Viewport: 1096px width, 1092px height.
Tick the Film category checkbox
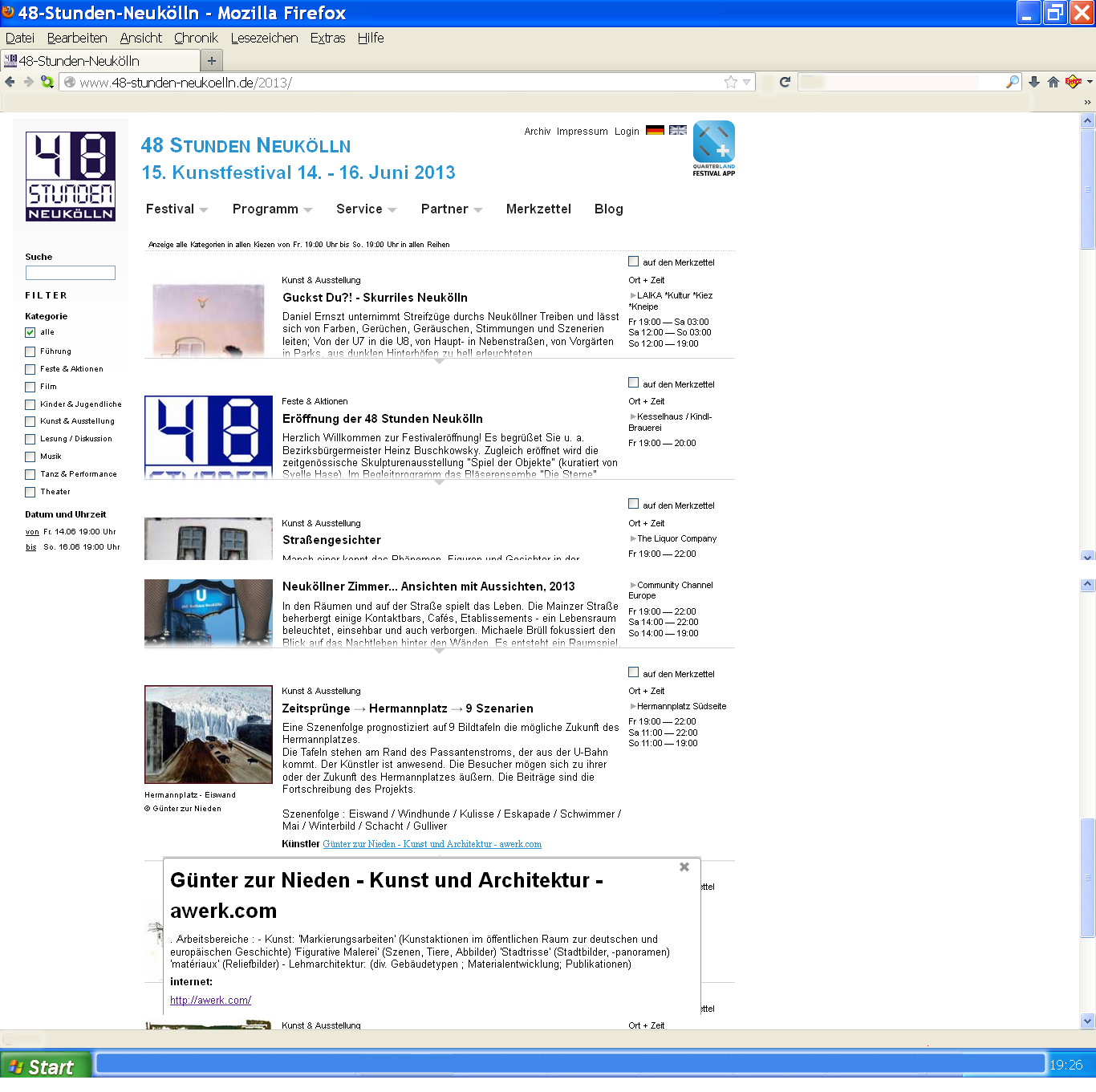30,387
